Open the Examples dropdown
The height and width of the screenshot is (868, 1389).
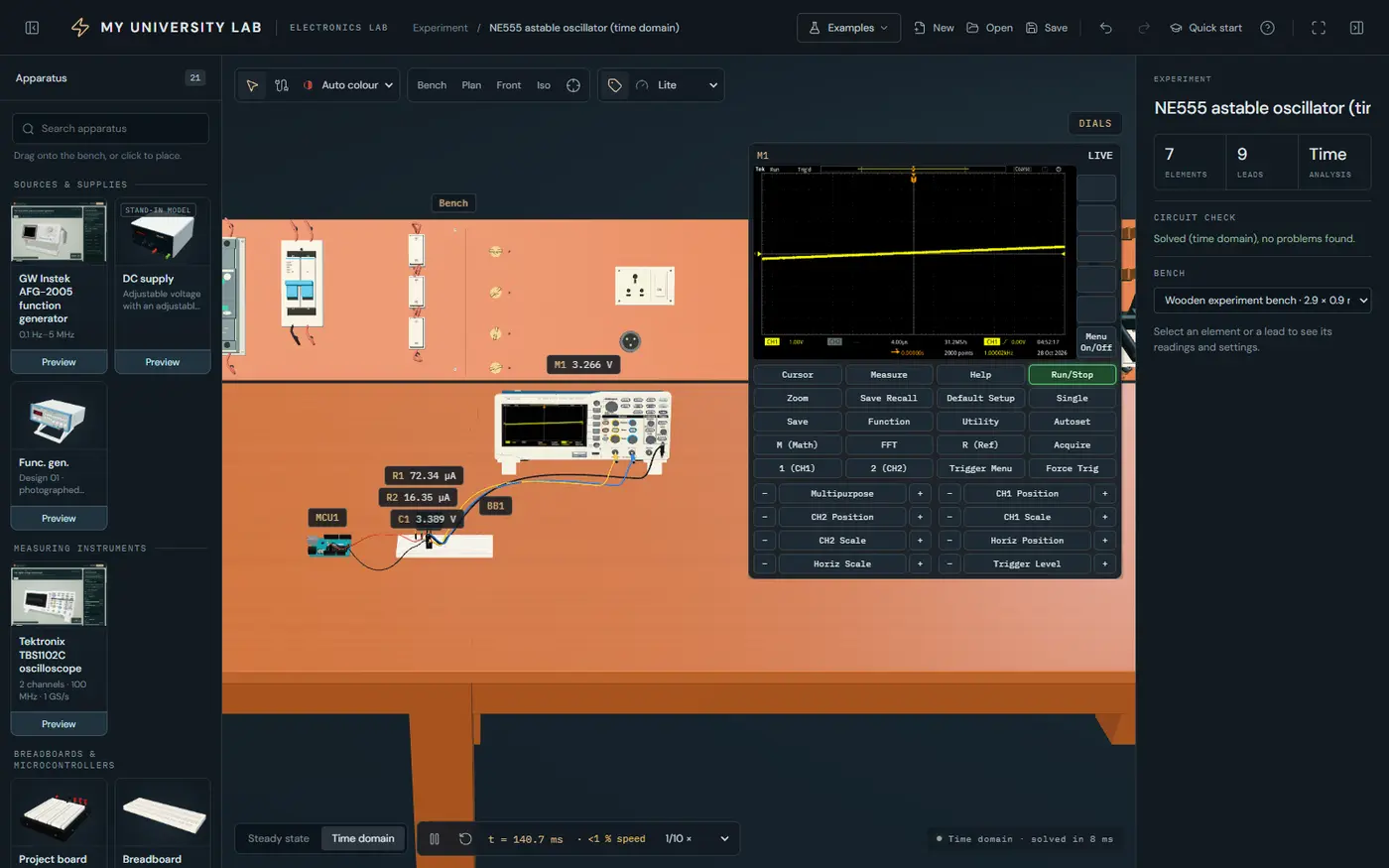(849, 28)
